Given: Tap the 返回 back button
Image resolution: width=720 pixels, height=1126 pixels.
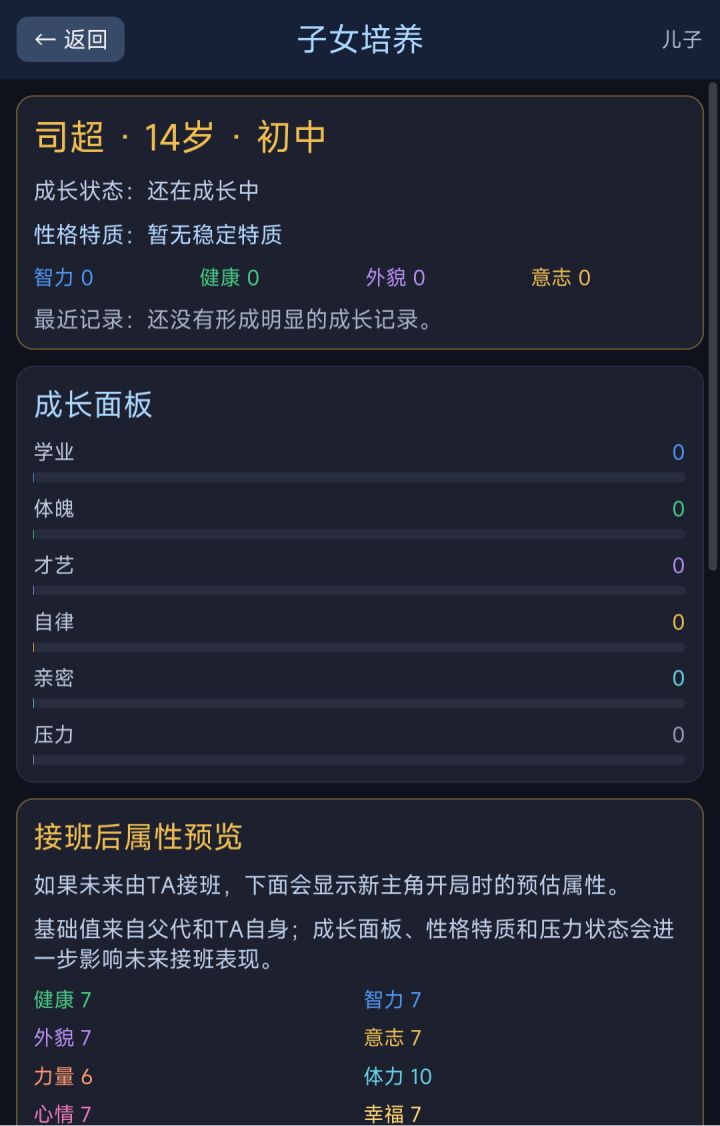Looking at the screenshot, I should pyautogui.click(x=70, y=39).
